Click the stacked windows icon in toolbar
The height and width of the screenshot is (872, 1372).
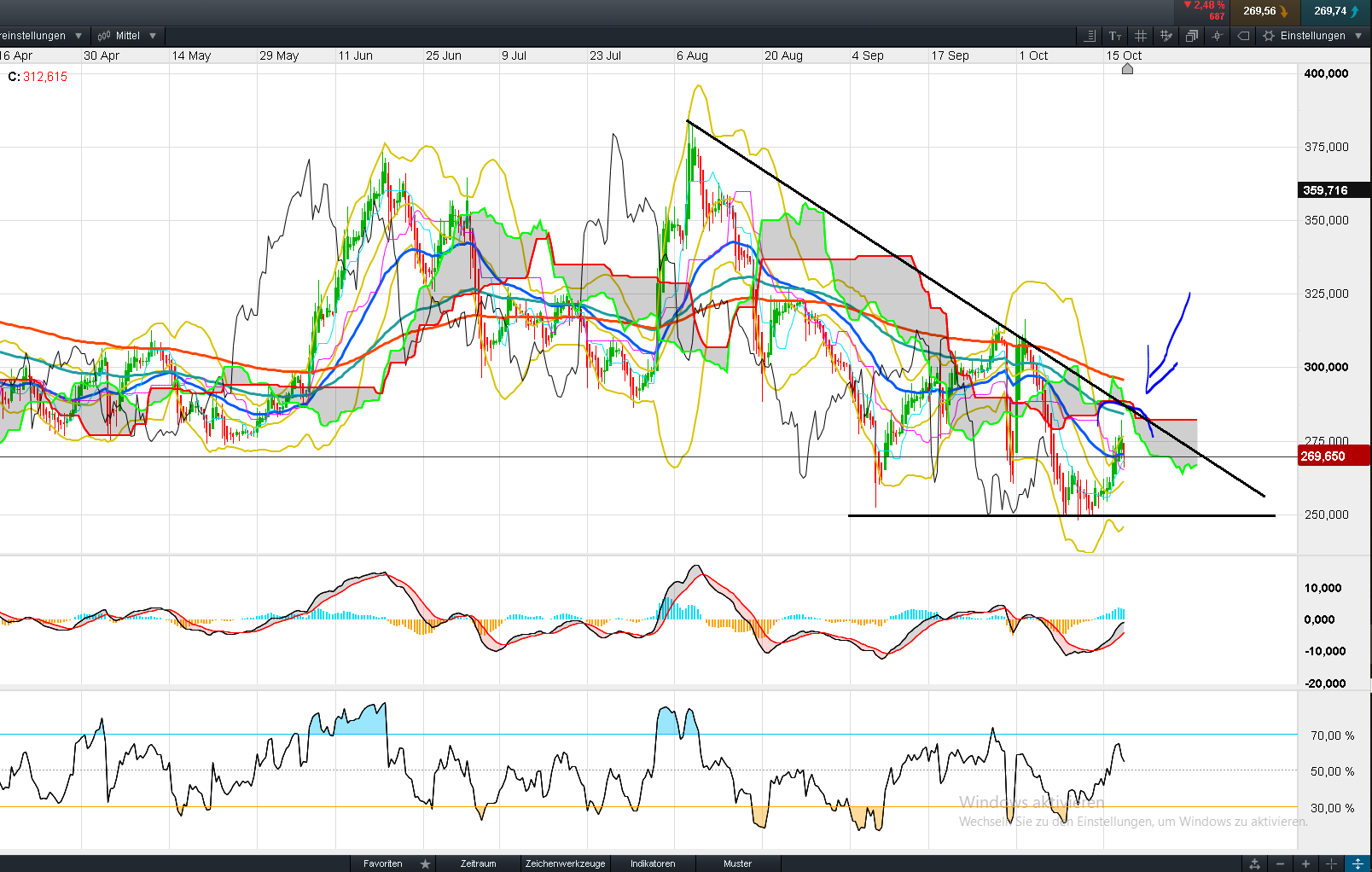[1191, 36]
